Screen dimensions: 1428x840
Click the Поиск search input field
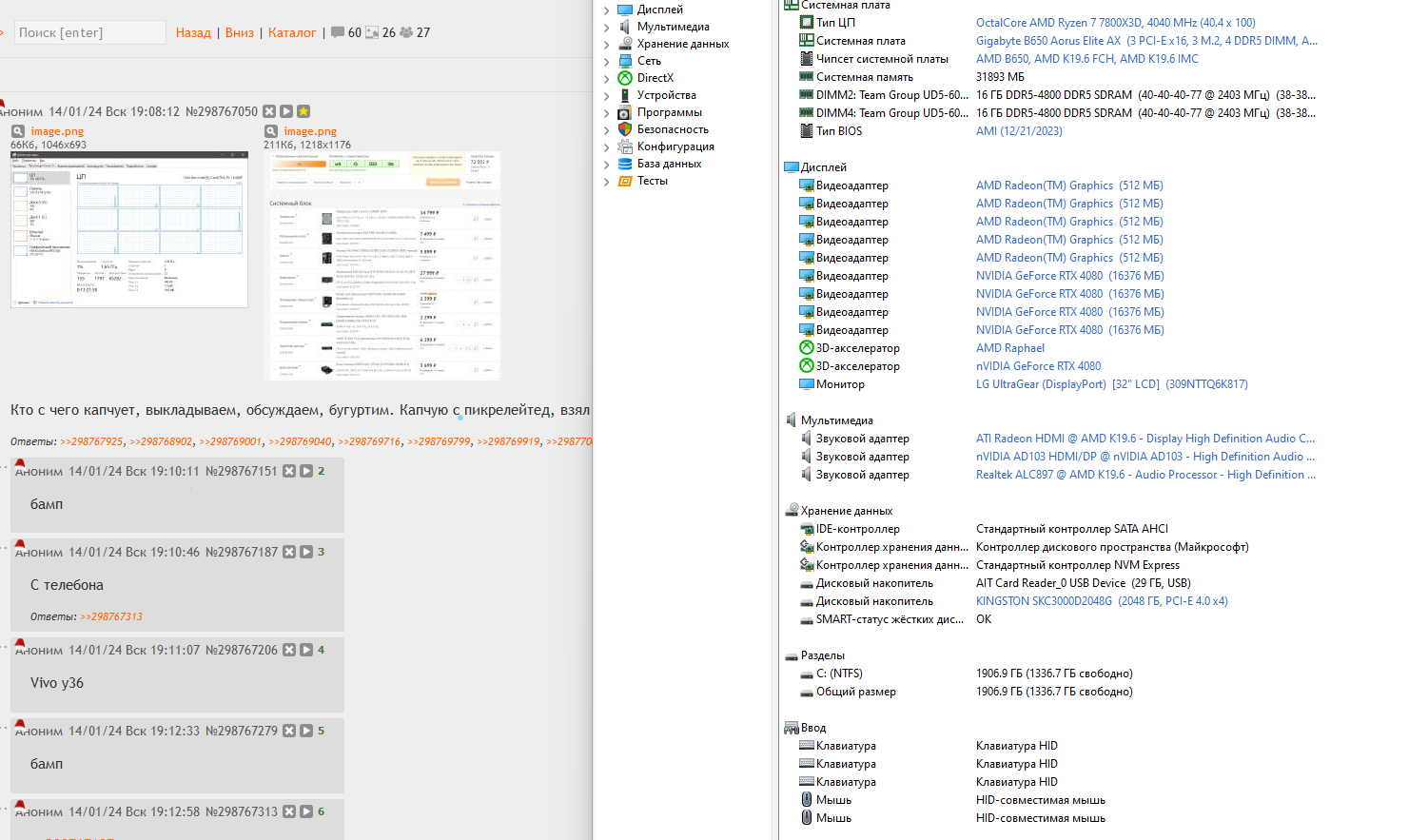[89, 32]
